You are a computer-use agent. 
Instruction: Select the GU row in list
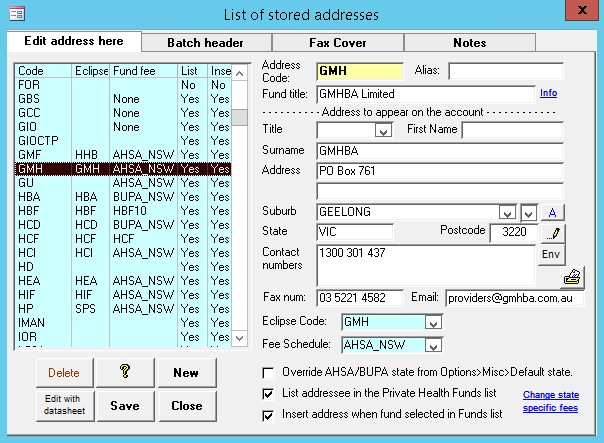(x=123, y=183)
